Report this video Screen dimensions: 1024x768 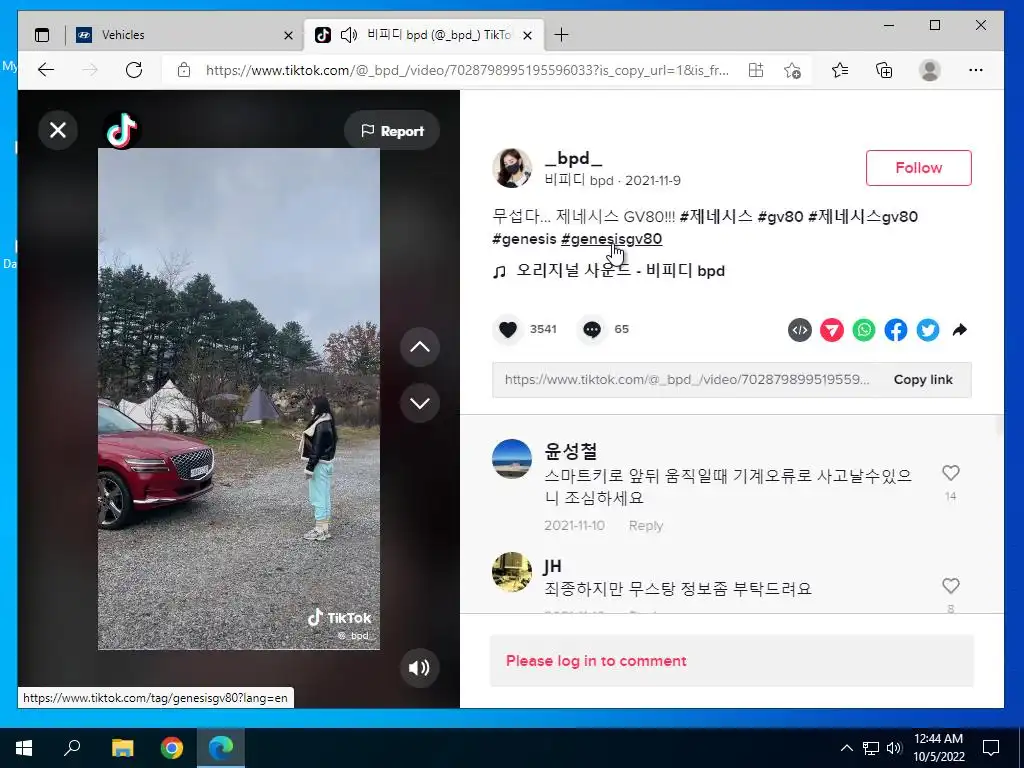click(x=392, y=131)
